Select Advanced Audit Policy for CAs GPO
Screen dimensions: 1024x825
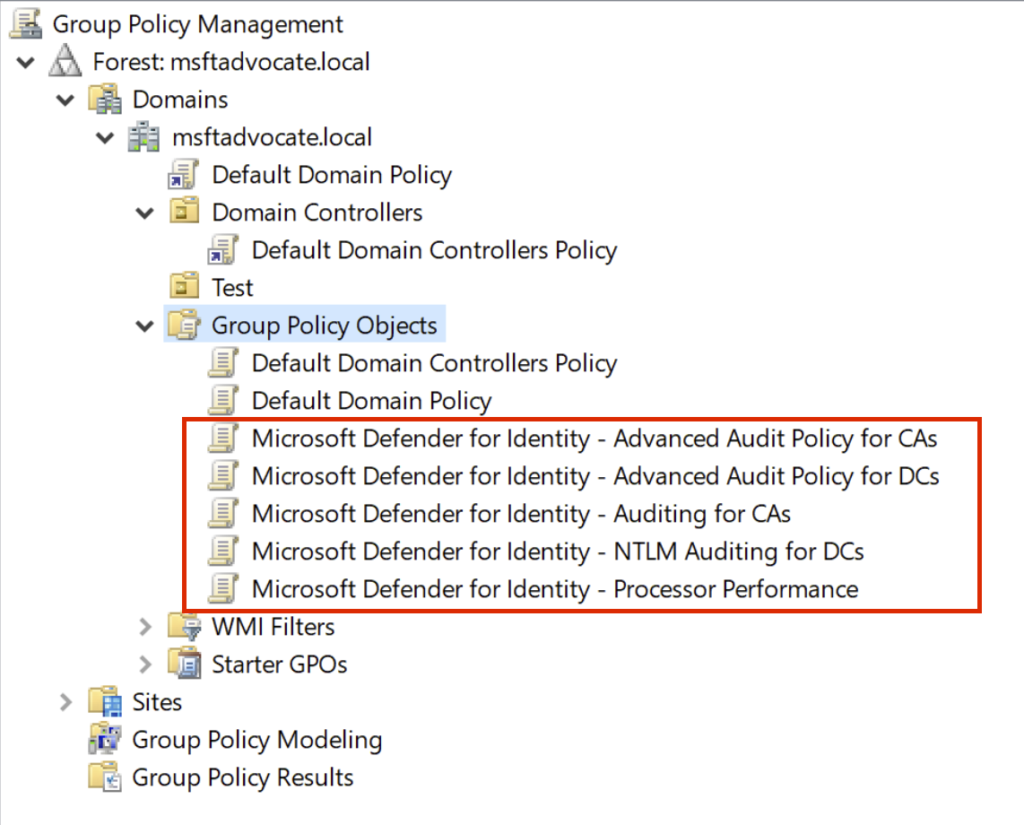point(594,438)
